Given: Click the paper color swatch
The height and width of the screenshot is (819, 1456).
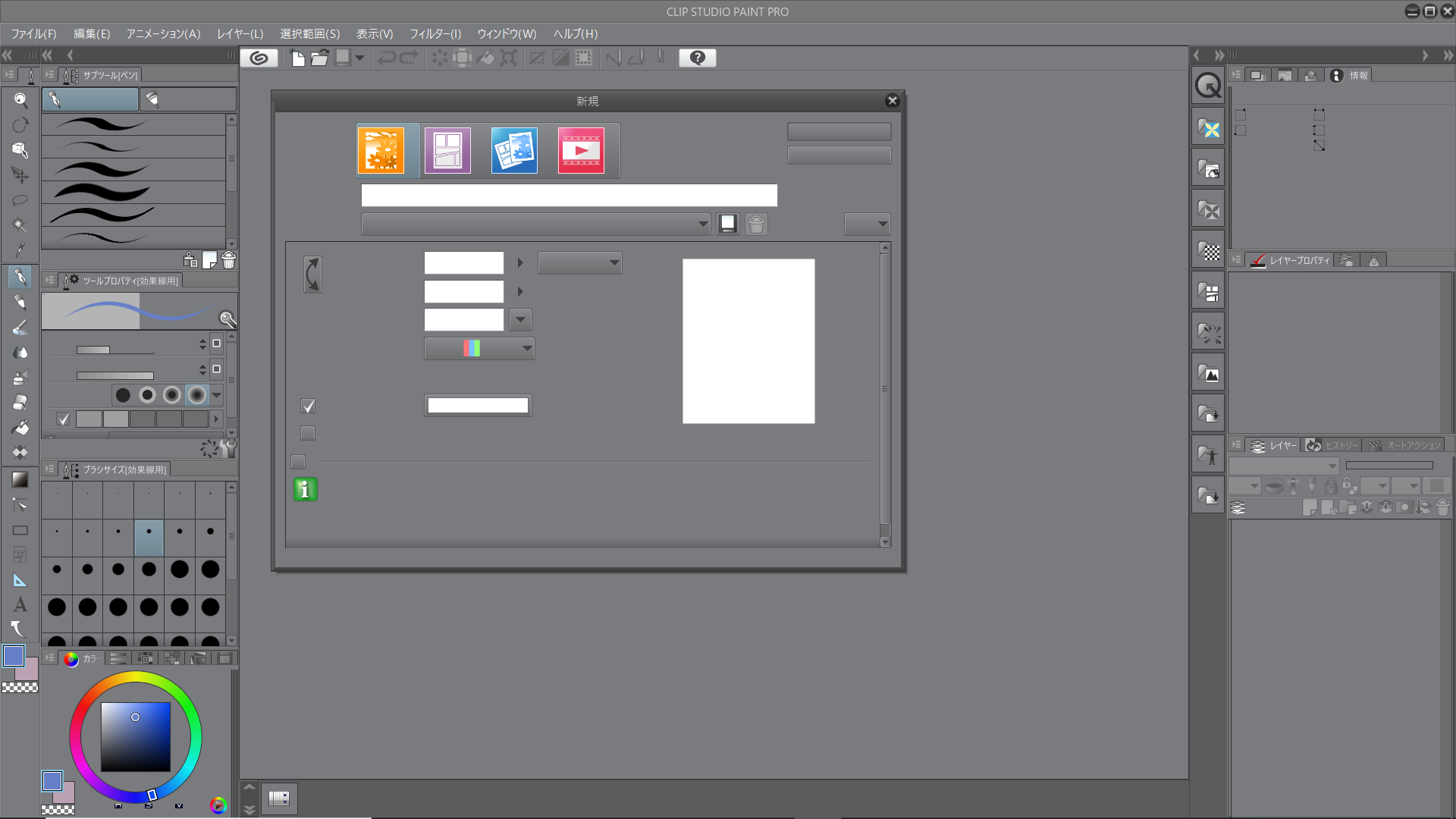Looking at the screenshot, I should [478, 406].
